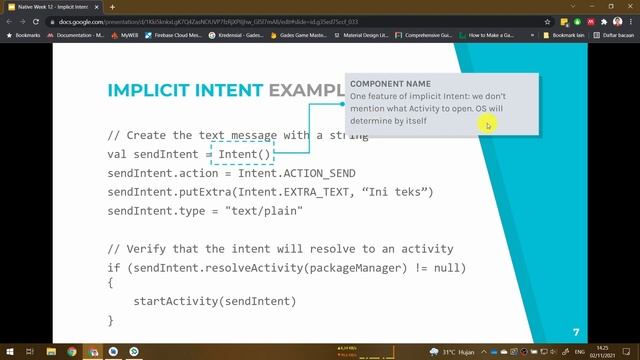Open the blue circular taskbar app
The height and width of the screenshot is (360, 640).
(113, 352)
